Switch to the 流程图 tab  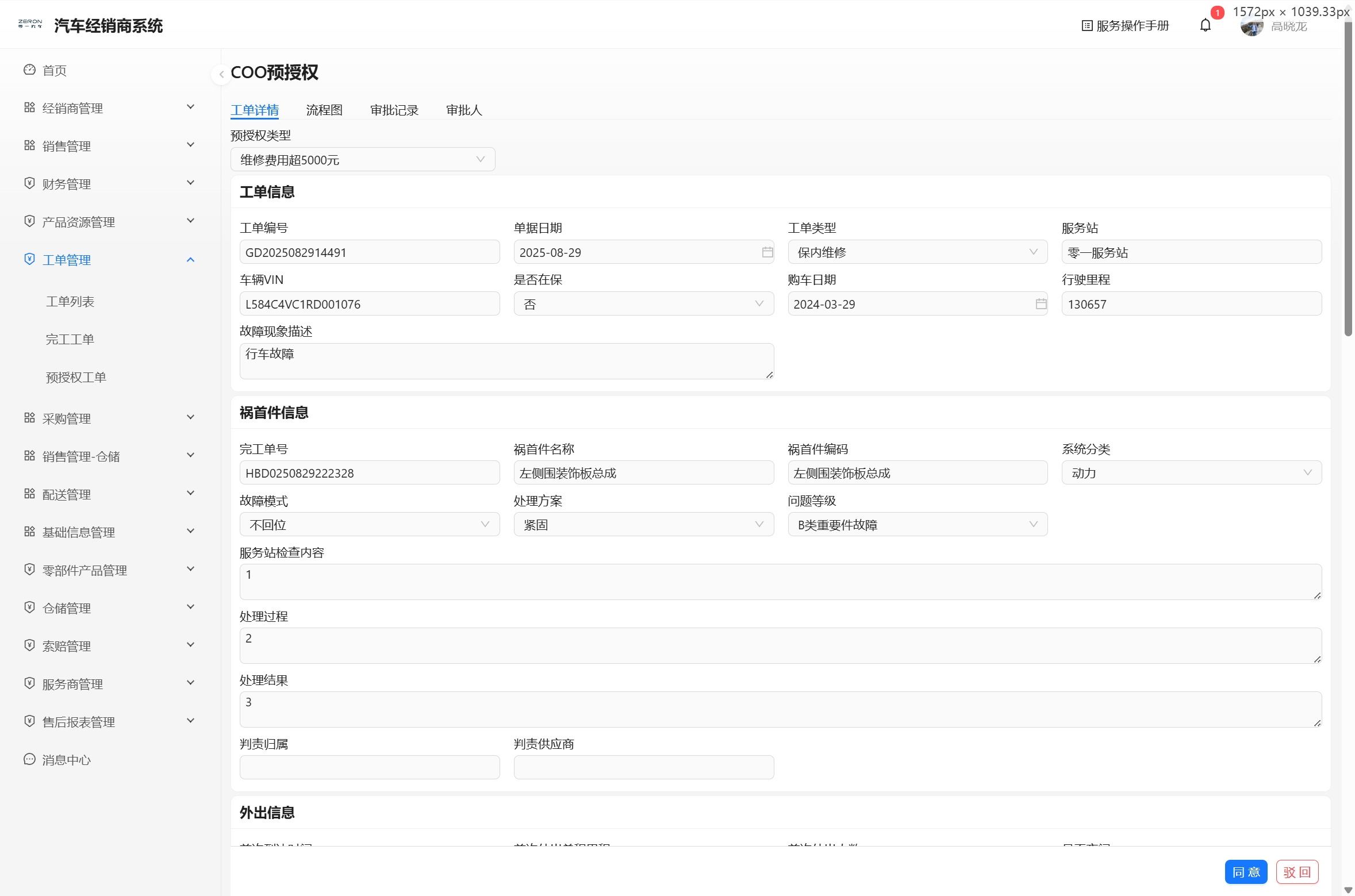324,110
